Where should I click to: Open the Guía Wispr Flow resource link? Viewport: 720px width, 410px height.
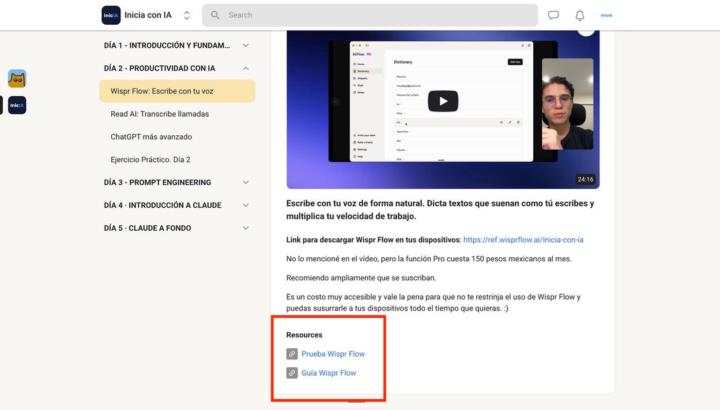[329, 373]
